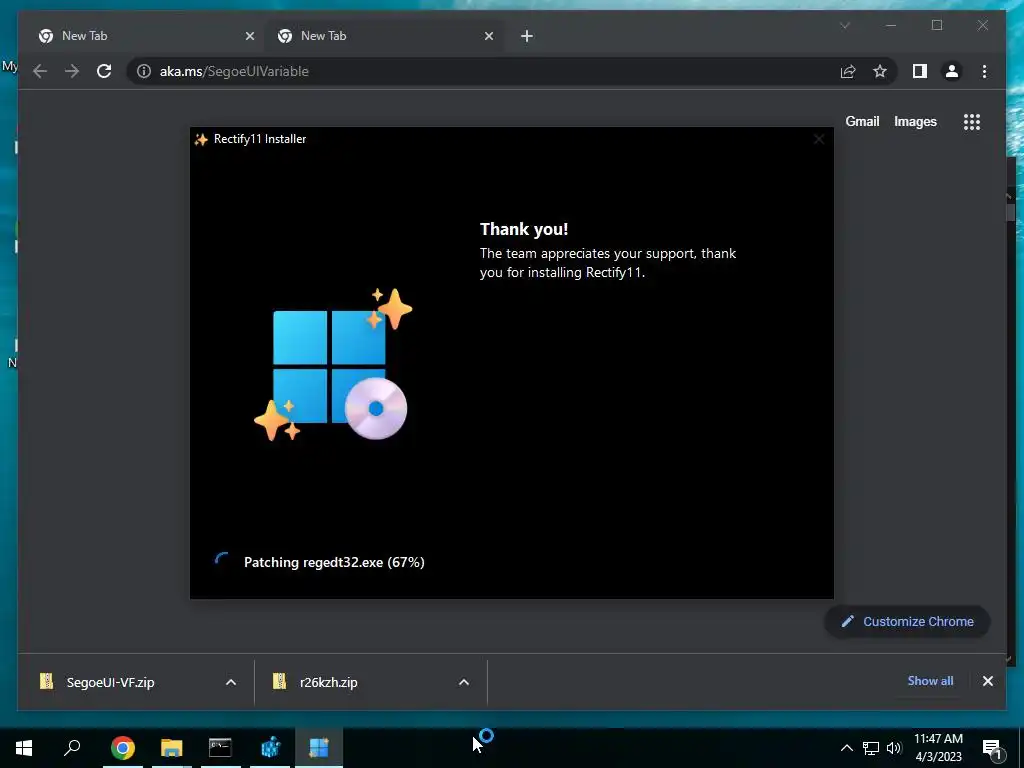This screenshot has height=768, width=1024.
Task: Maximize the Chrome window
Action: pyautogui.click(x=936, y=25)
